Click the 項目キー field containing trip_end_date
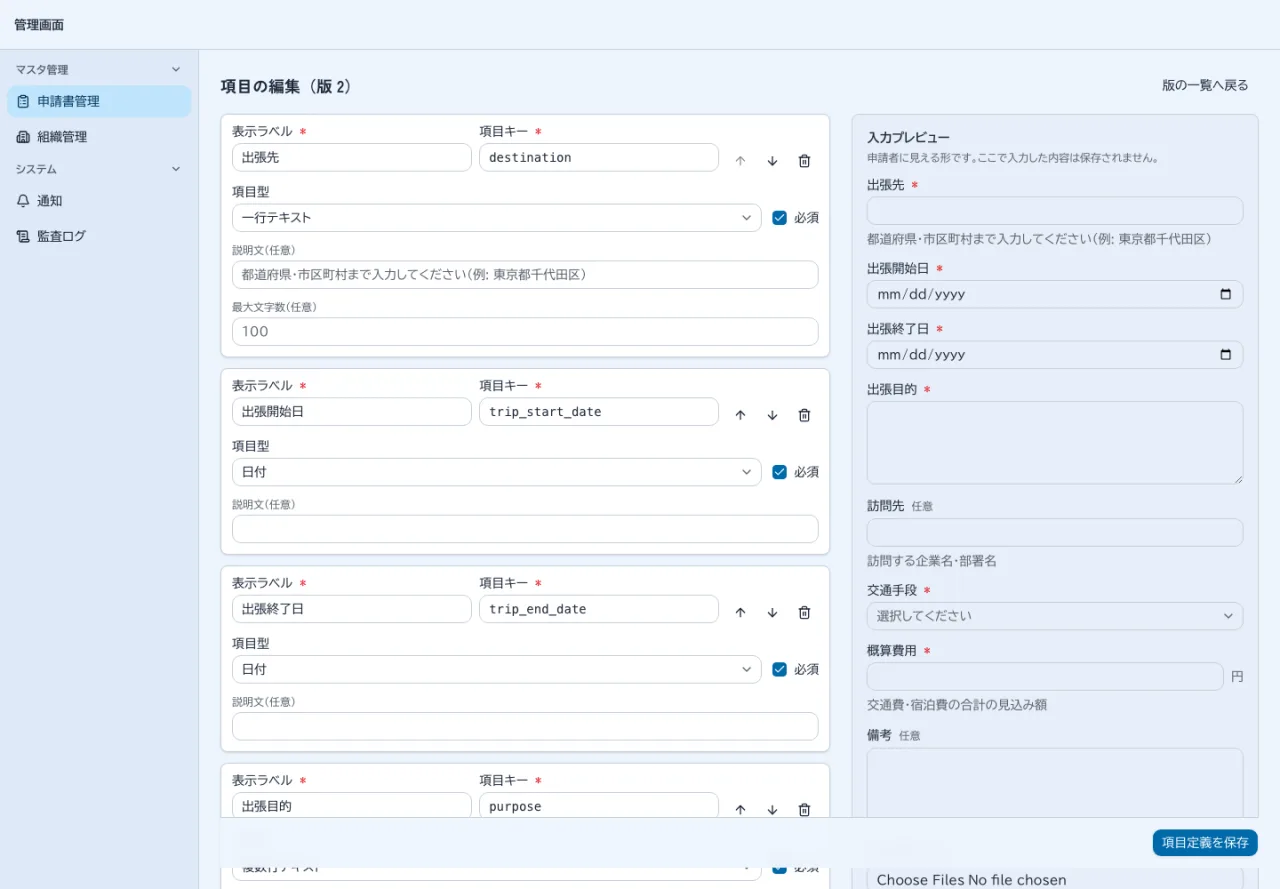Image resolution: width=1280 pixels, height=889 pixels. [x=599, y=609]
